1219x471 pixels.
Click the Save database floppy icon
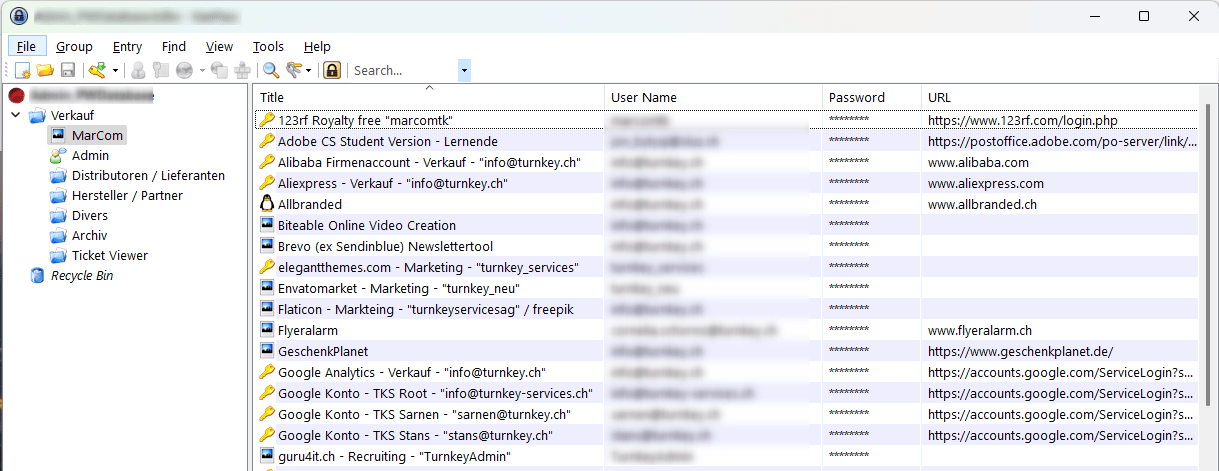tap(68, 70)
